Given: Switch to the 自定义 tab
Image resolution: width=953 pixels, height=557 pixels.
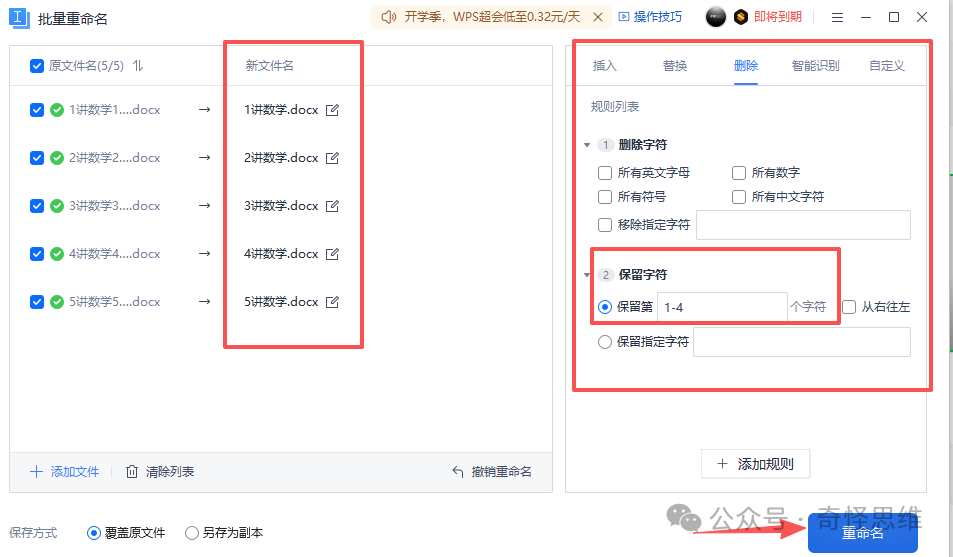Looking at the screenshot, I should tap(887, 66).
